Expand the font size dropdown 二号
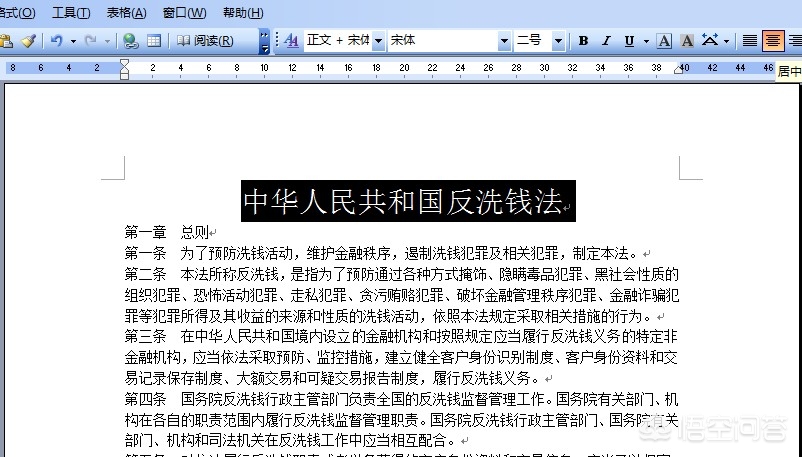 point(560,41)
